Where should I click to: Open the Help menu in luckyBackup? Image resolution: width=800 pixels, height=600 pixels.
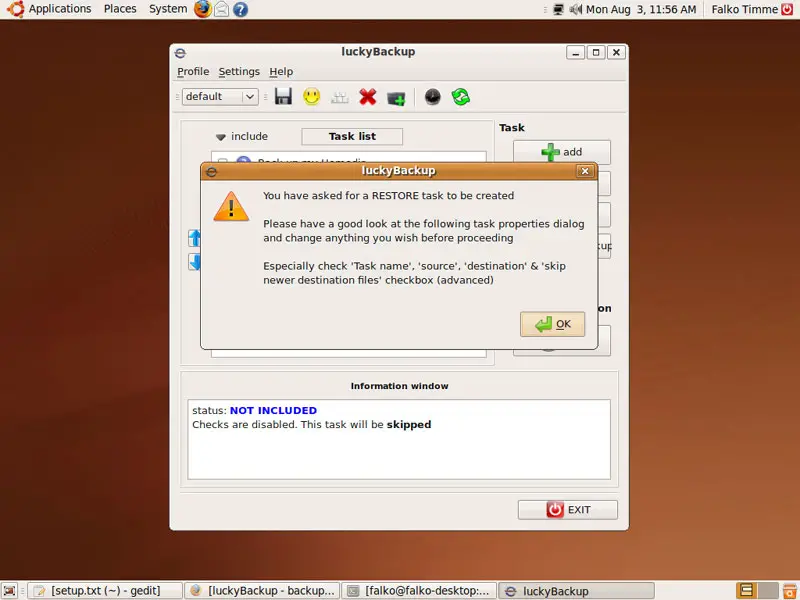(281, 71)
